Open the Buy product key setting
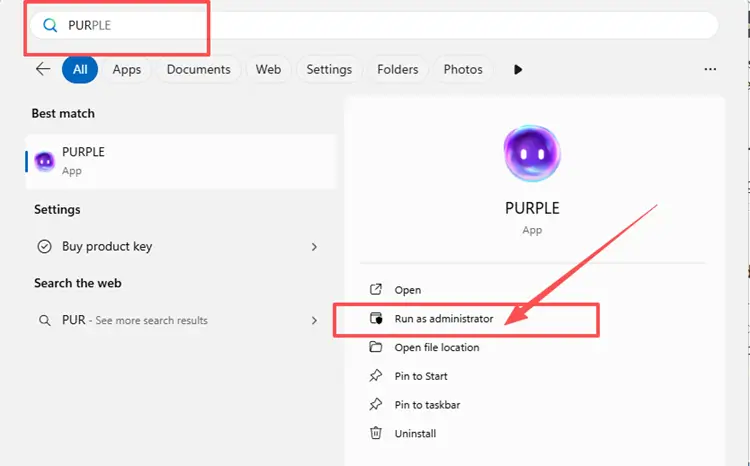The width and height of the screenshot is (750, 466). coord(177,246)
